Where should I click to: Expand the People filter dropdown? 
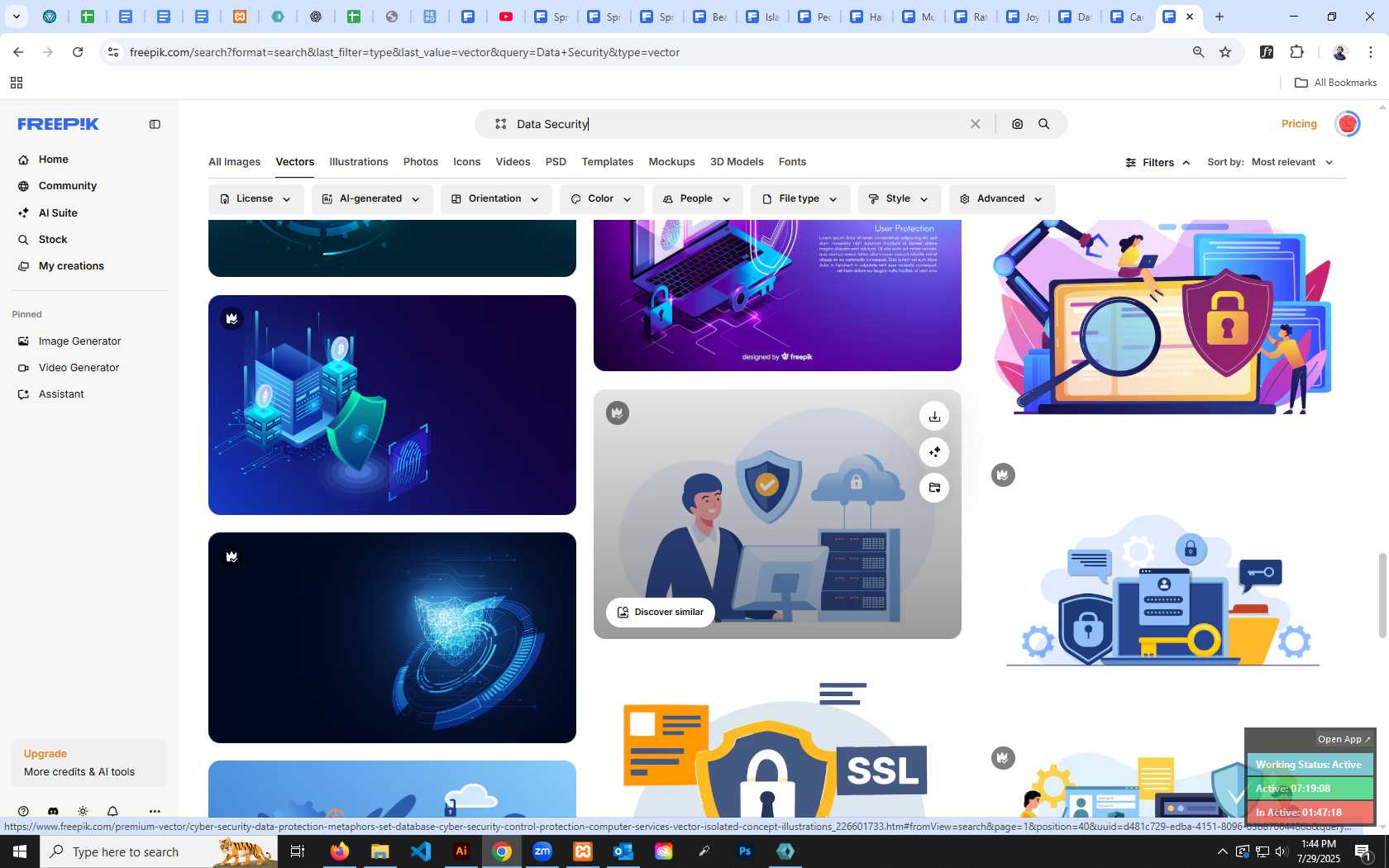[697, 199]
